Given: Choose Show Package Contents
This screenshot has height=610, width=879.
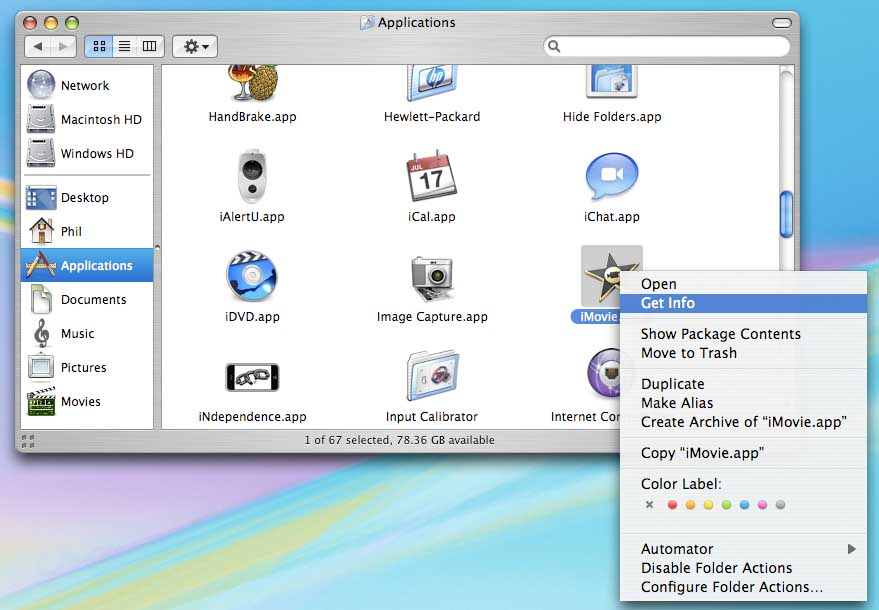Looking at the screenshot, I should pyautogui.click(x=743, y=334).
